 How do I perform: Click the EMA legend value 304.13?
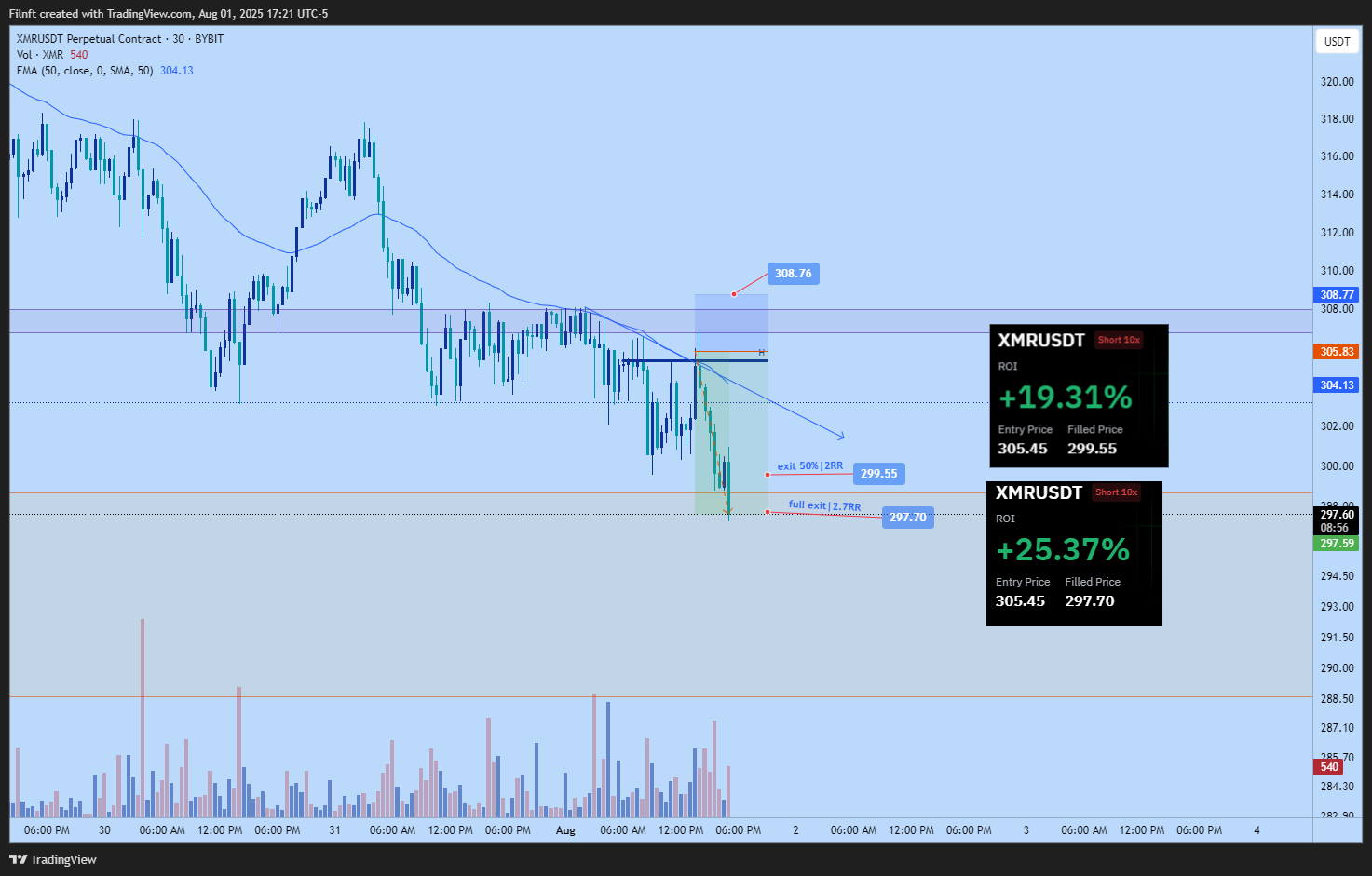[x=177, y=71]
